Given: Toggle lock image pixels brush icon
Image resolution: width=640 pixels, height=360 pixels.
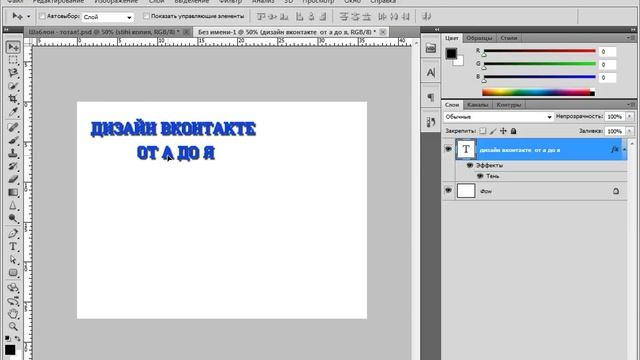Looking at the screenshot, I should (x=493, y=131).
